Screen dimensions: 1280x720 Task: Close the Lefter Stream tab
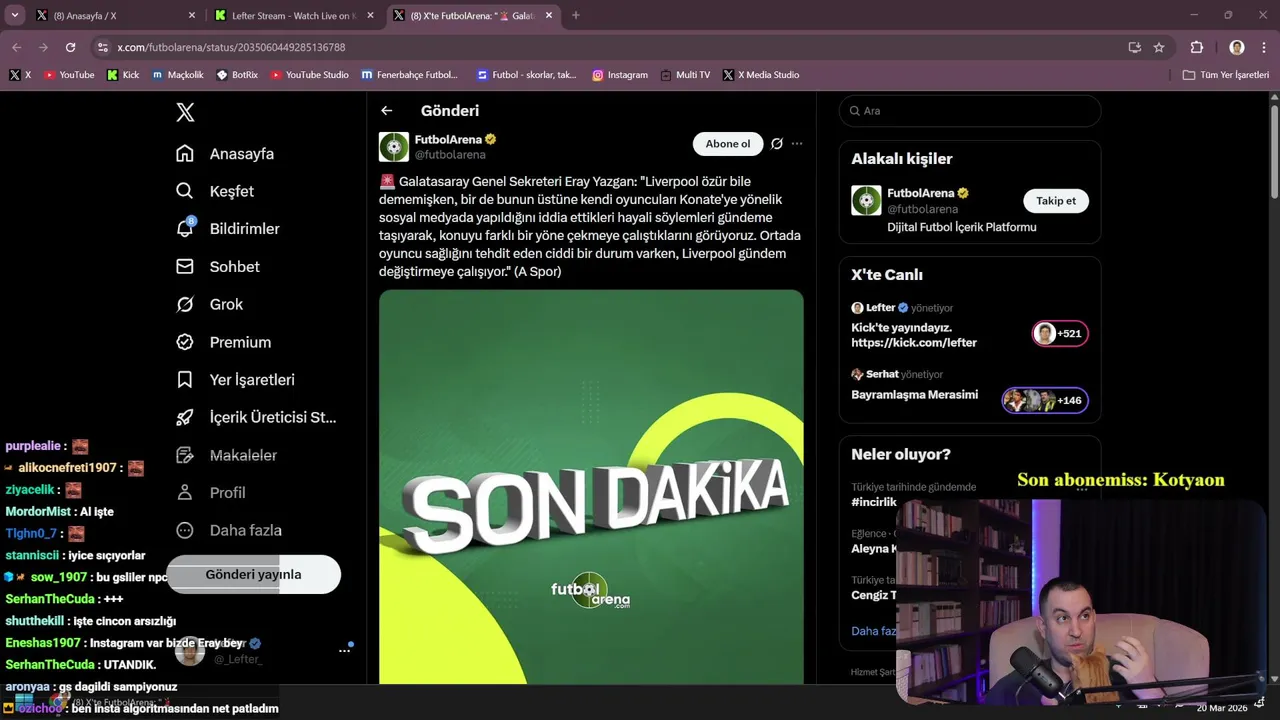coord(370,16)
